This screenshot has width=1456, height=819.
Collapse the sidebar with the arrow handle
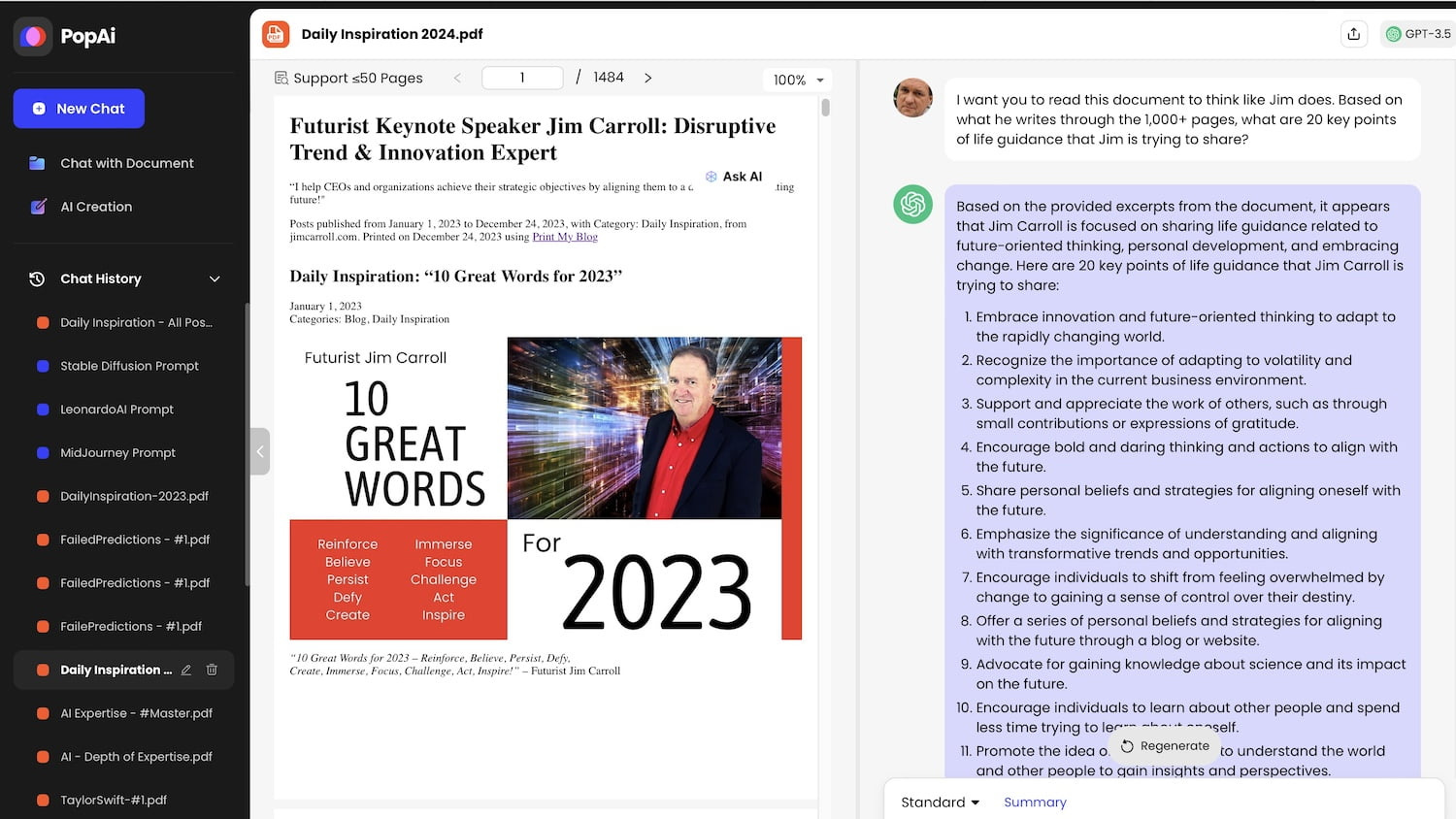[260, 451]
